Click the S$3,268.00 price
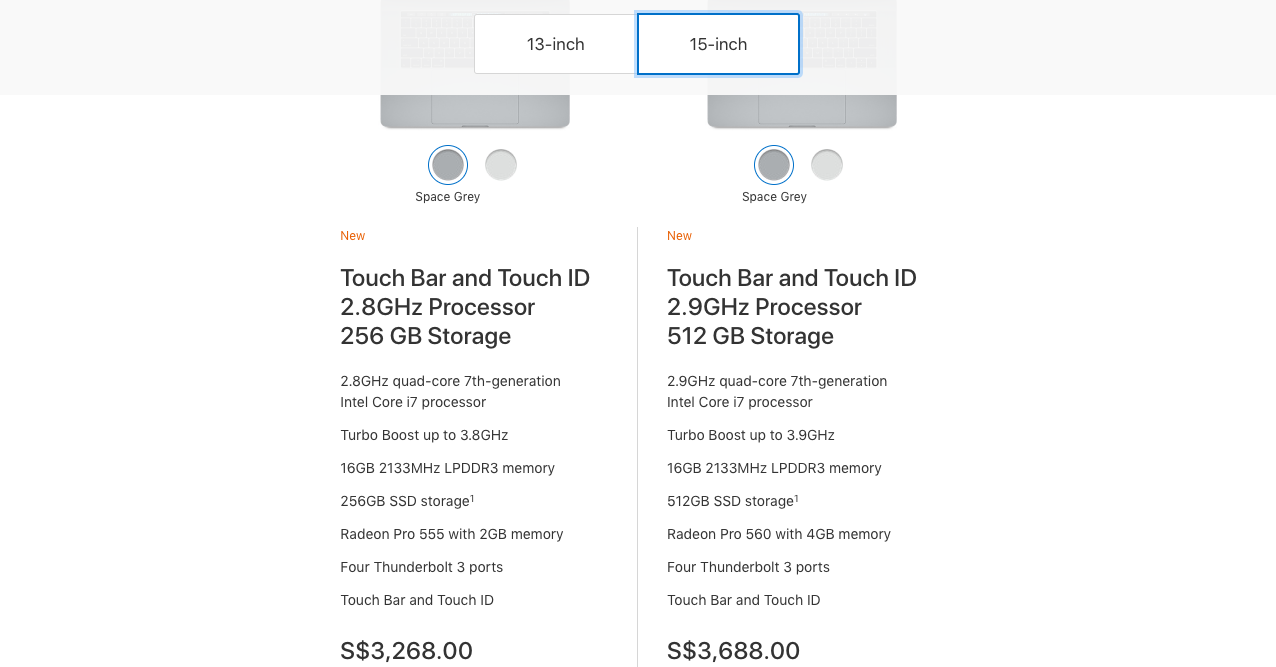 coord(406,651)
